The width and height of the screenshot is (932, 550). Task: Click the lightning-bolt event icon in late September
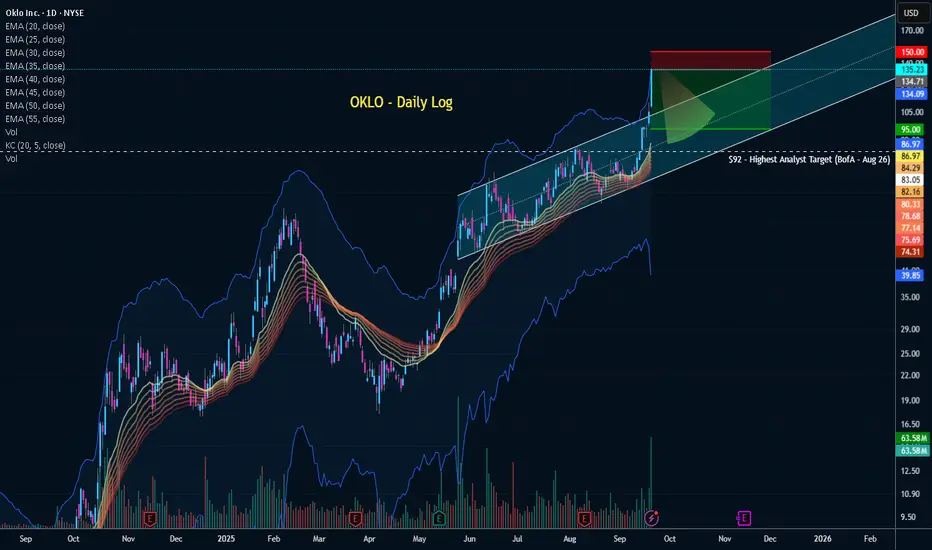click(x=651, y=518)
